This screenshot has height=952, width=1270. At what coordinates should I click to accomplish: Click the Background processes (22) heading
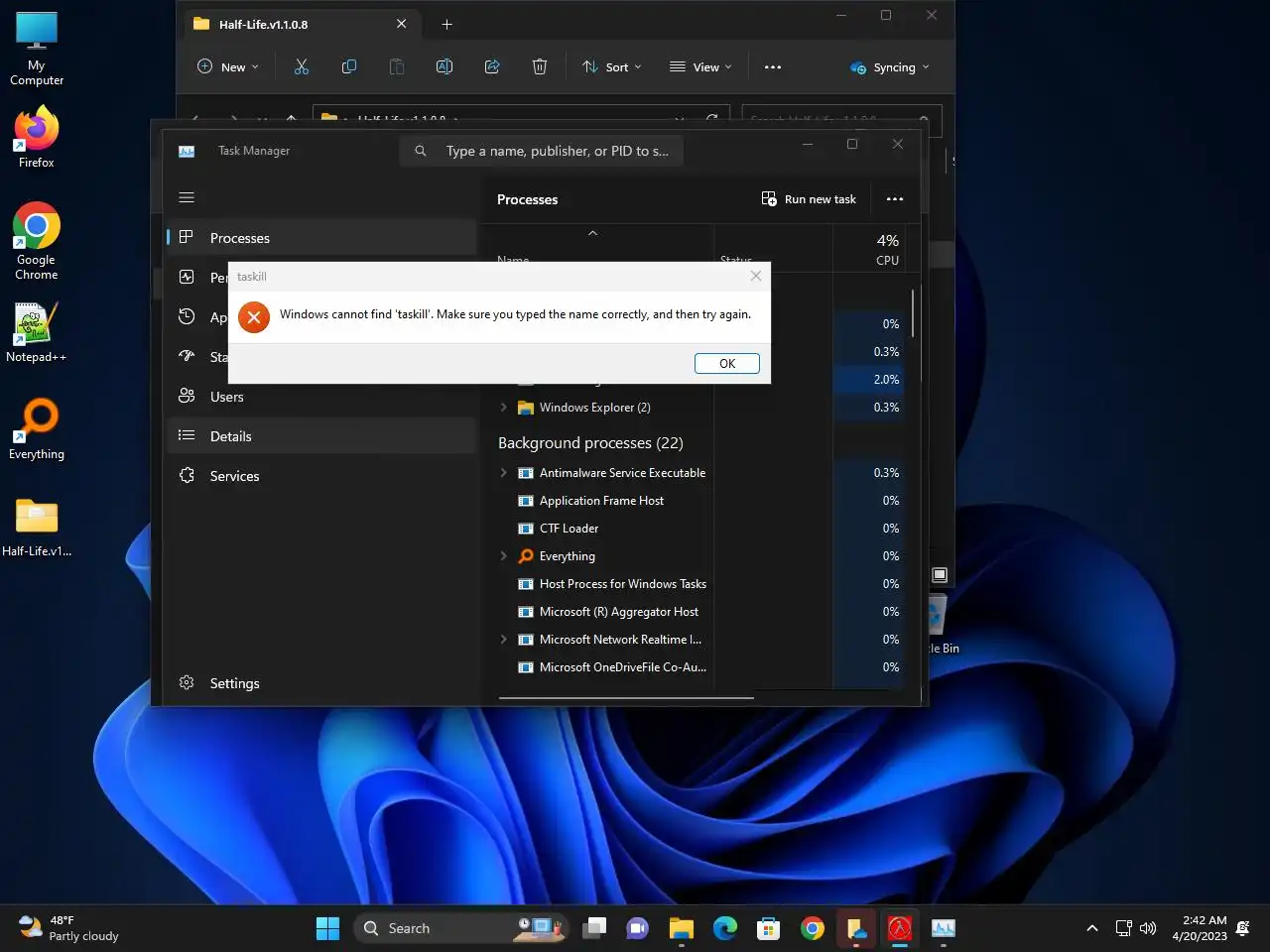click(590, 443)
